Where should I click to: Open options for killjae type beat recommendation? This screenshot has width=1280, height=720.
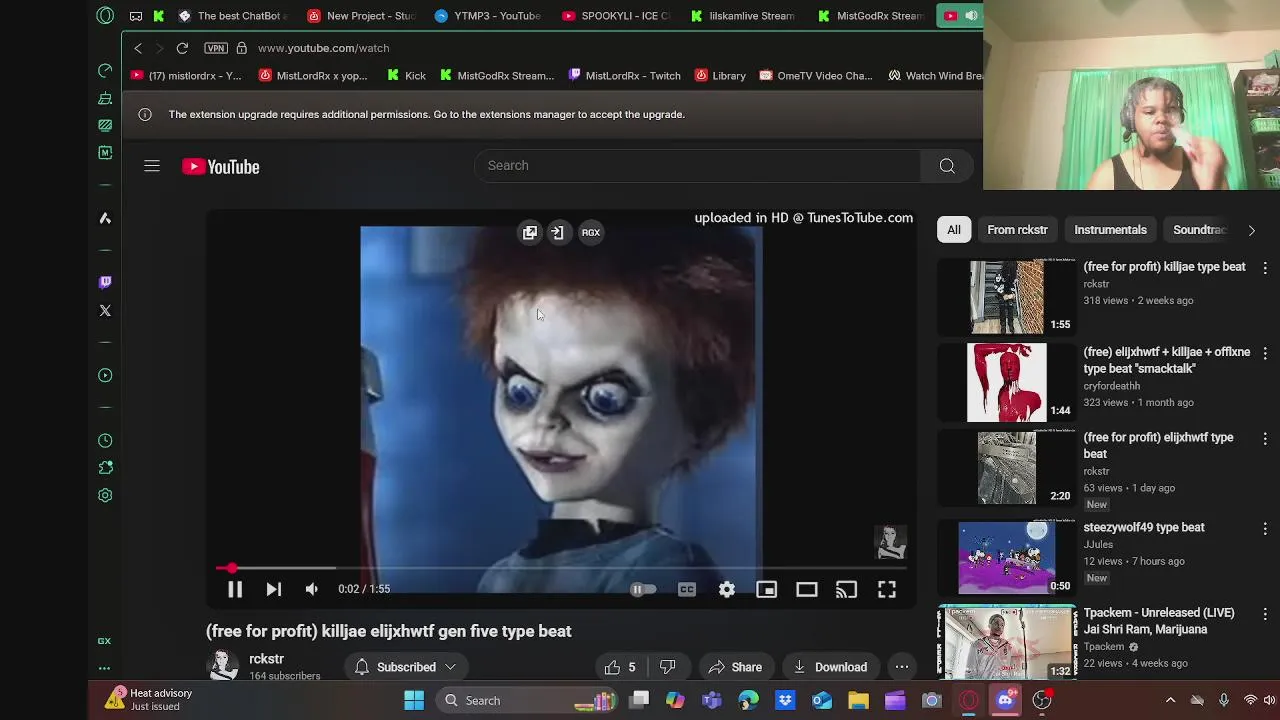pyautogui.click(x=1265, y=268)
